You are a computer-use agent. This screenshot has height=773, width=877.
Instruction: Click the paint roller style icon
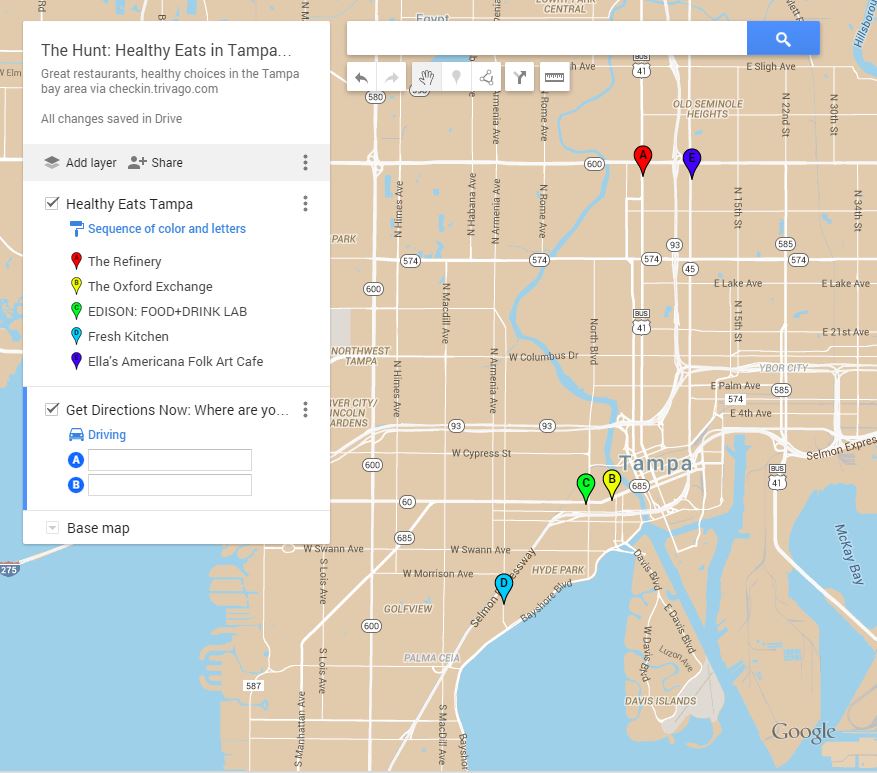(x=76, y=229)
